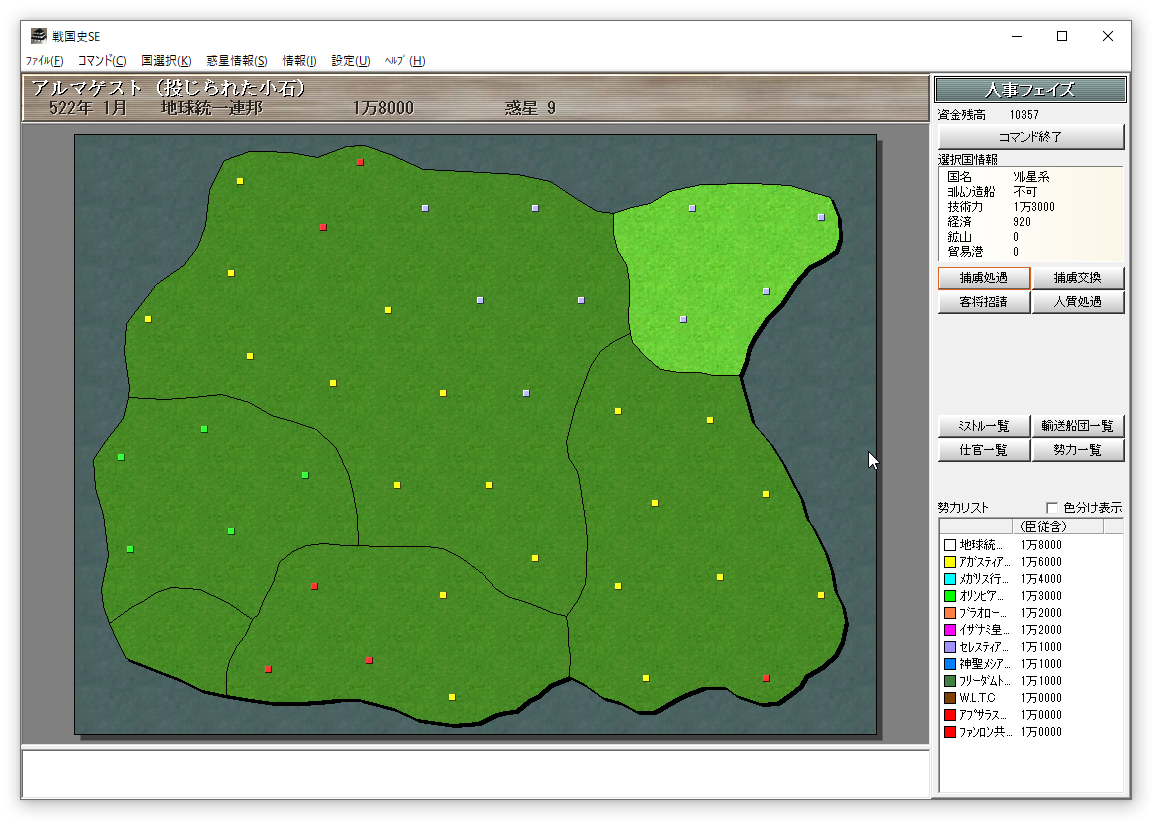Enable the 色分け表示 checkbox
The image size is (1152, 820).
pos(1051,508)
